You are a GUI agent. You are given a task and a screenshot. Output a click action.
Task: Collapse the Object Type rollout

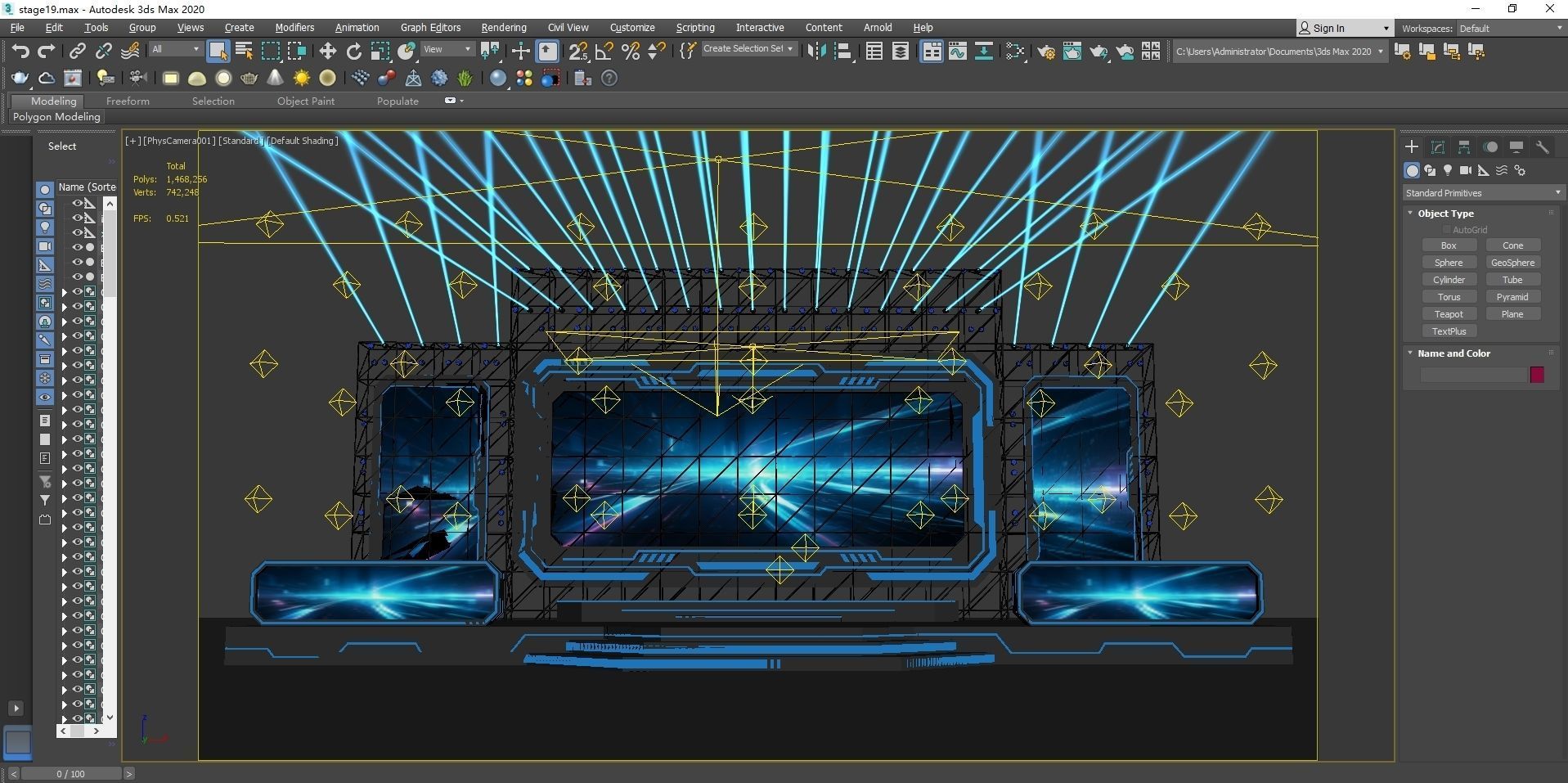pos(1445,214)
